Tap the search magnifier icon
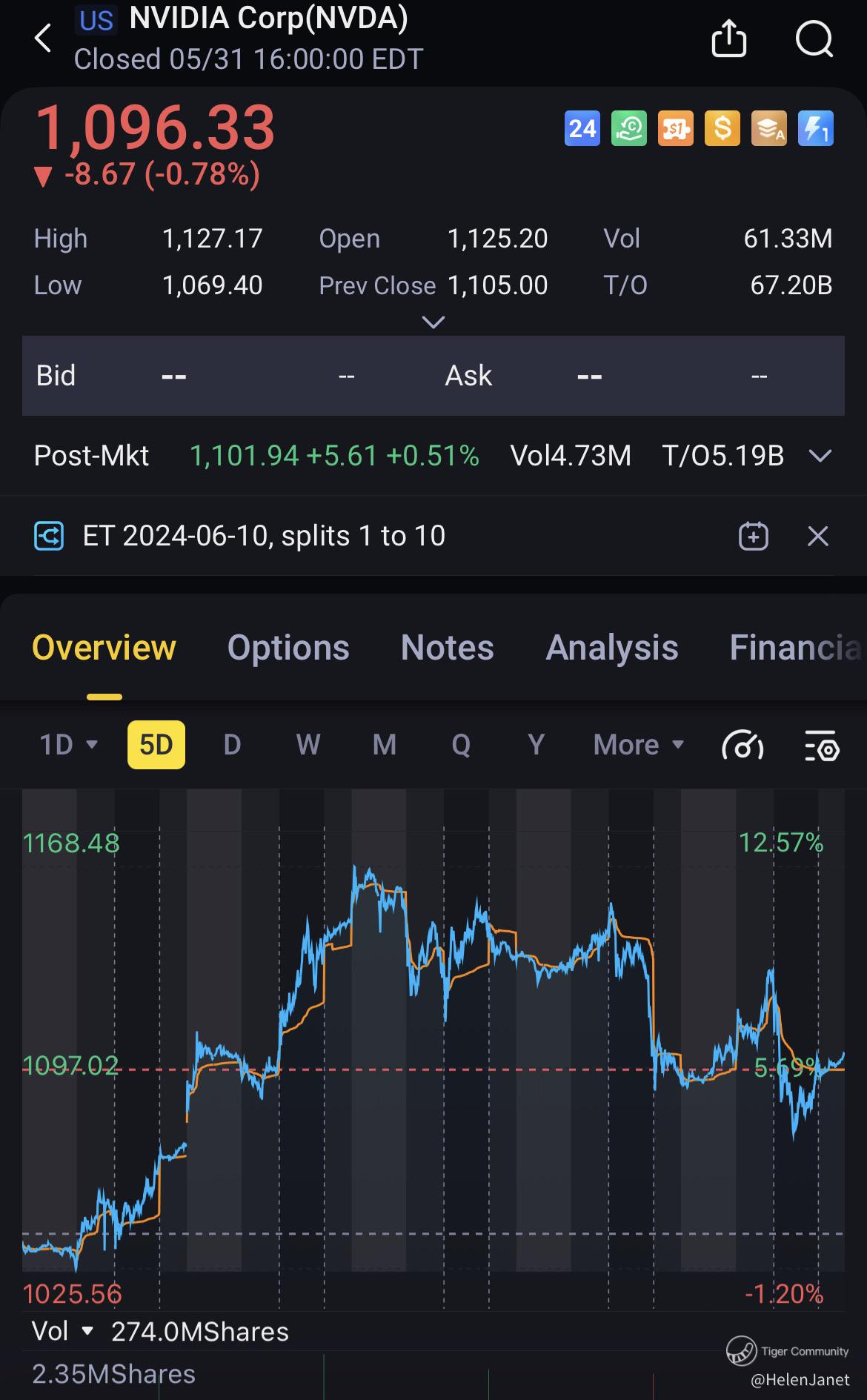 coord(814,38)
